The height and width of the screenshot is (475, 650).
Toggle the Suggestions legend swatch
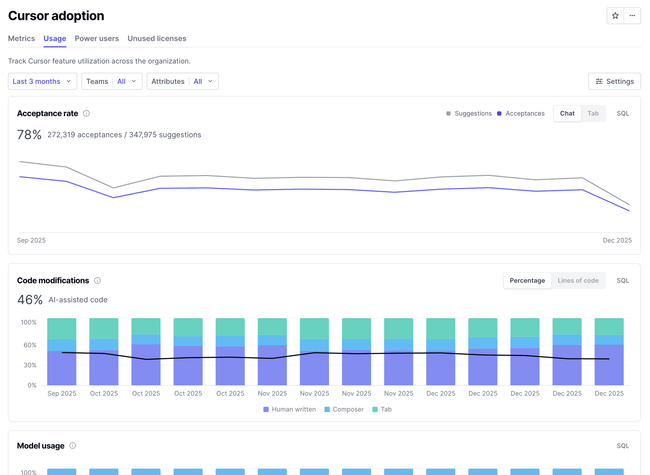448,114
